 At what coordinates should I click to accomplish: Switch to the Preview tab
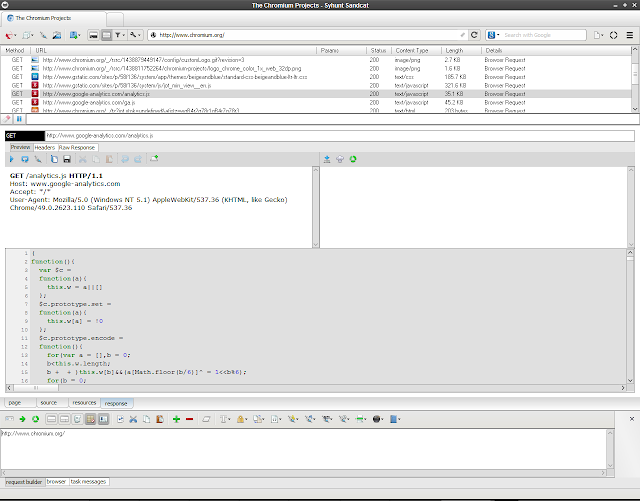20,147
